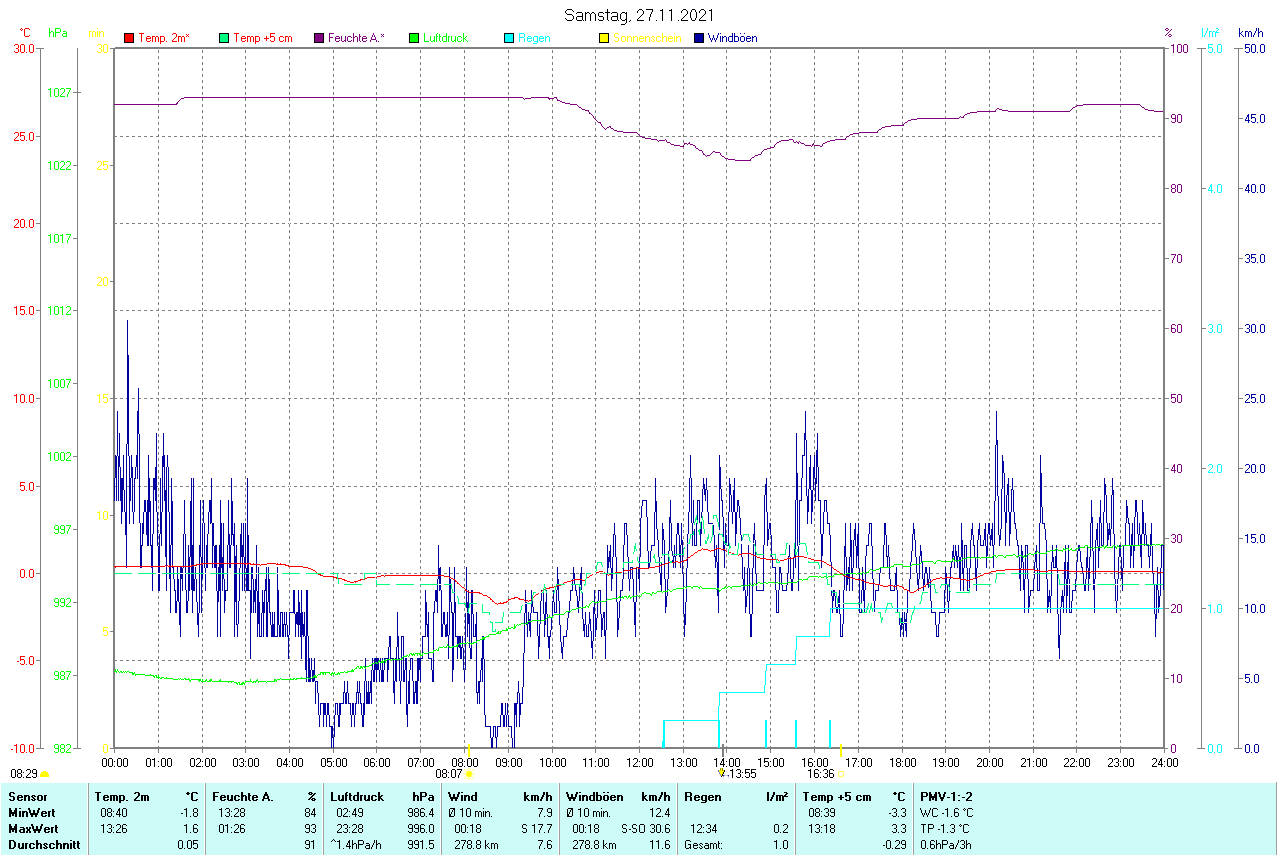This screenshot has width=1277, height=855.
Task: Click the yellow Sonnenschein legend swatch
Action: coord(604,38)
